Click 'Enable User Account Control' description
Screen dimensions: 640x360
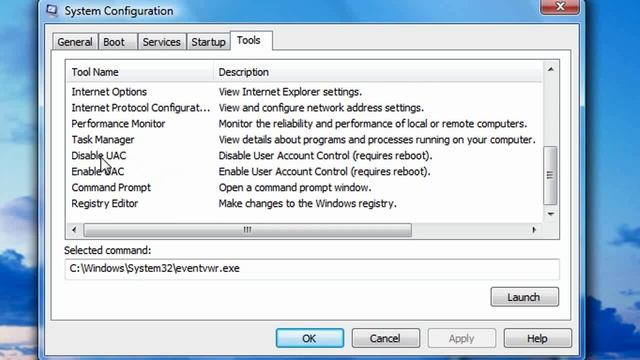(324, 171)
